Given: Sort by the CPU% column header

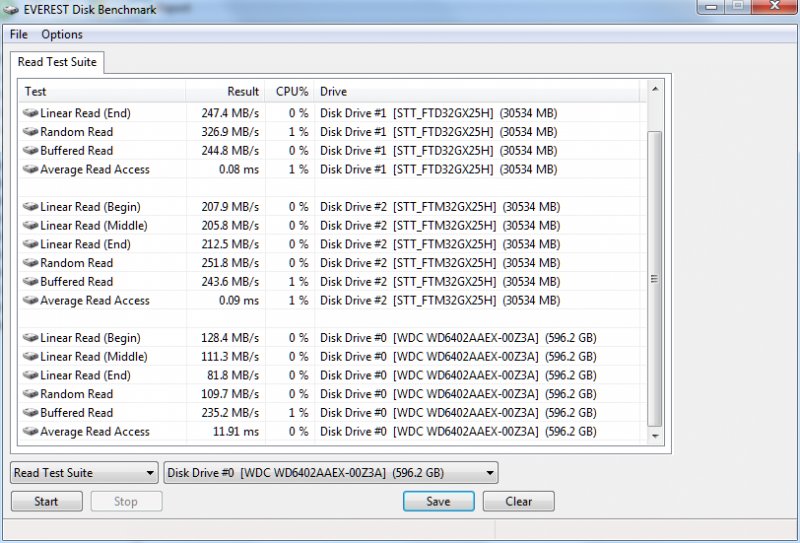Looking at the screenshot, I should (x=292, y=91).
